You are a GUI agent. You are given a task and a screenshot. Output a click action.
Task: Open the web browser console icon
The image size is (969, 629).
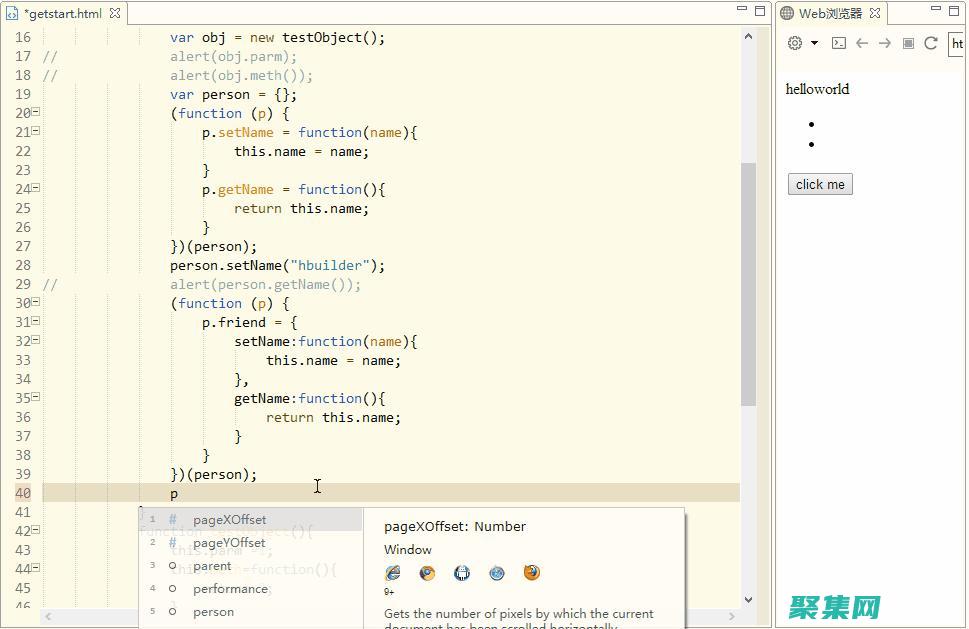pyautogui.click(x=839, y=43)
